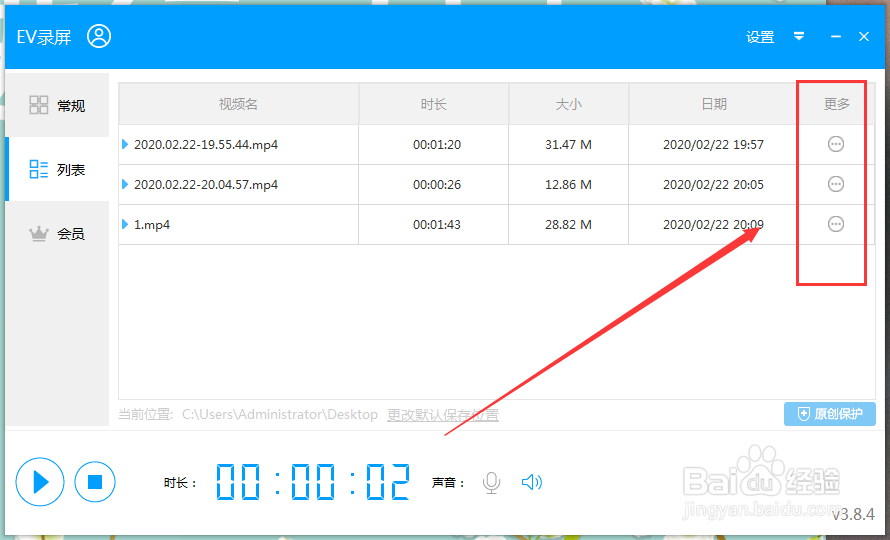Stop recording with the square button

95,482
